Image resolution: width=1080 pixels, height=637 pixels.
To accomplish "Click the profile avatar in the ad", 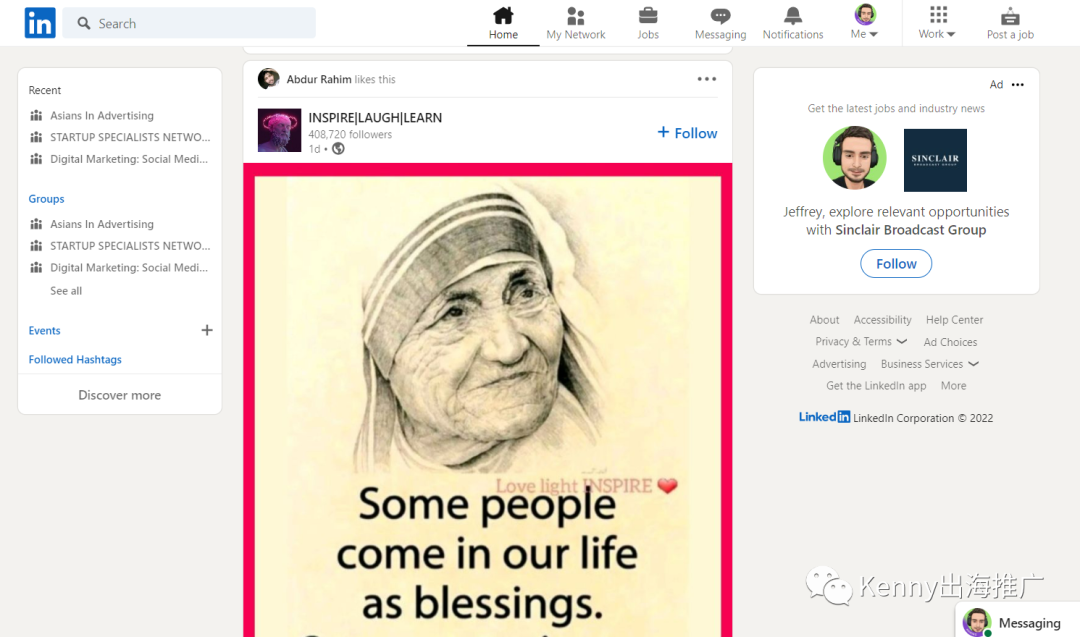I will [855, 158].
